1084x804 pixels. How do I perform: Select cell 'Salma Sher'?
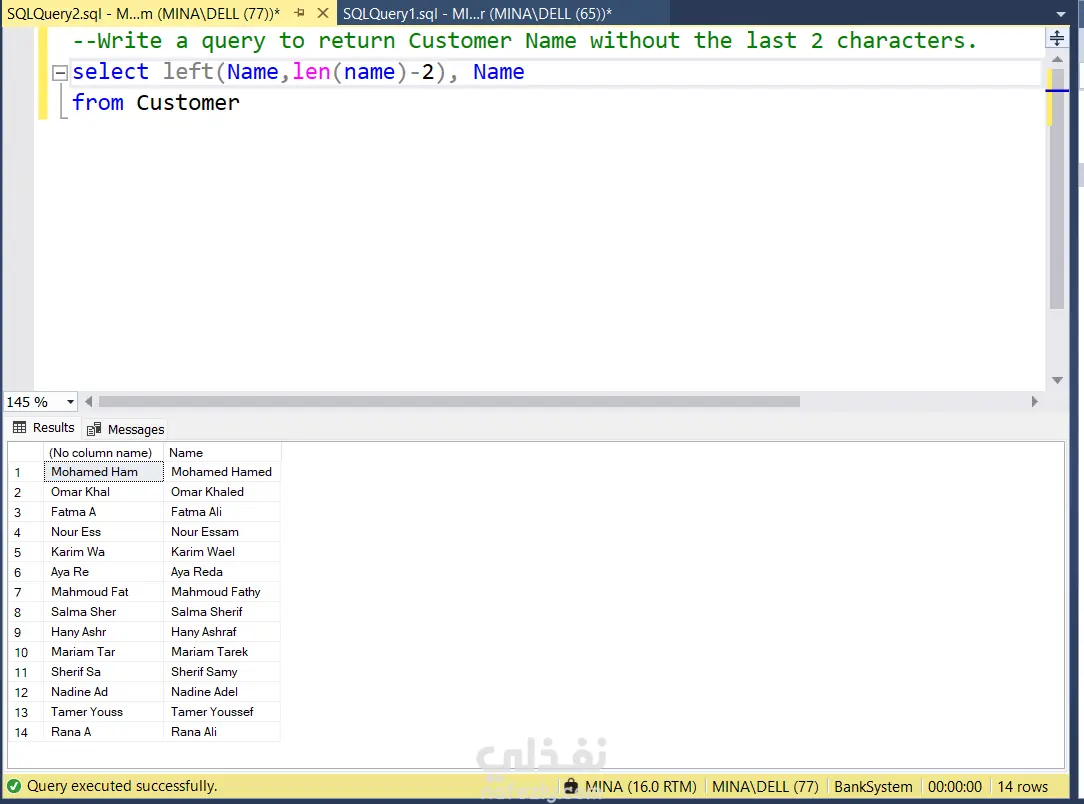tap(104, 613)
